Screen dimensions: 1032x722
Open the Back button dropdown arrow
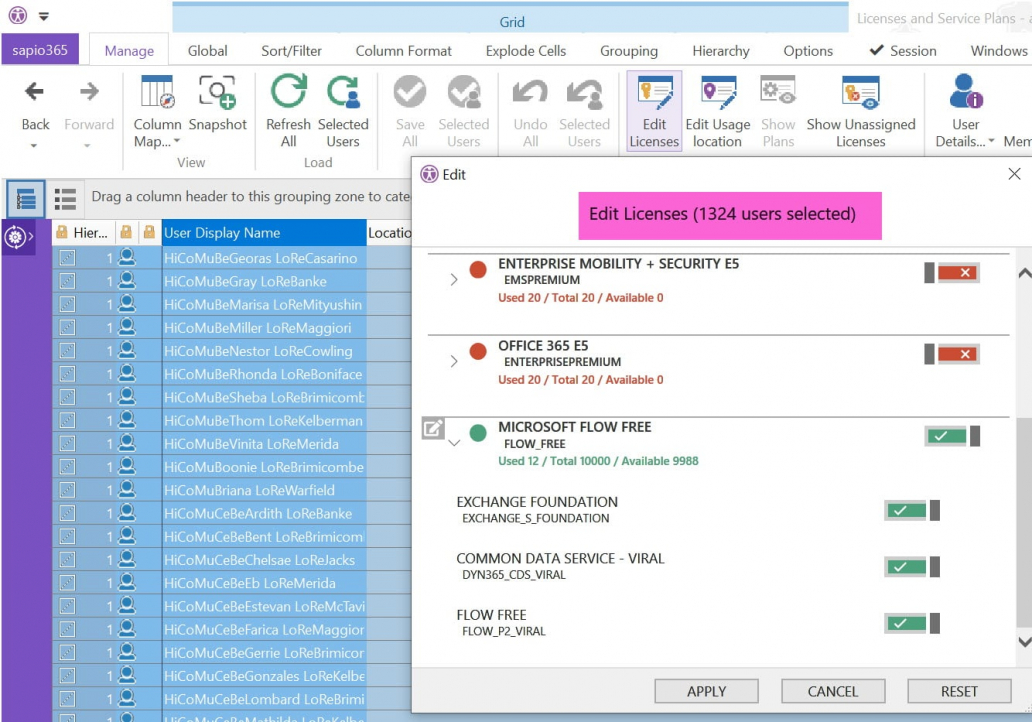34,145
